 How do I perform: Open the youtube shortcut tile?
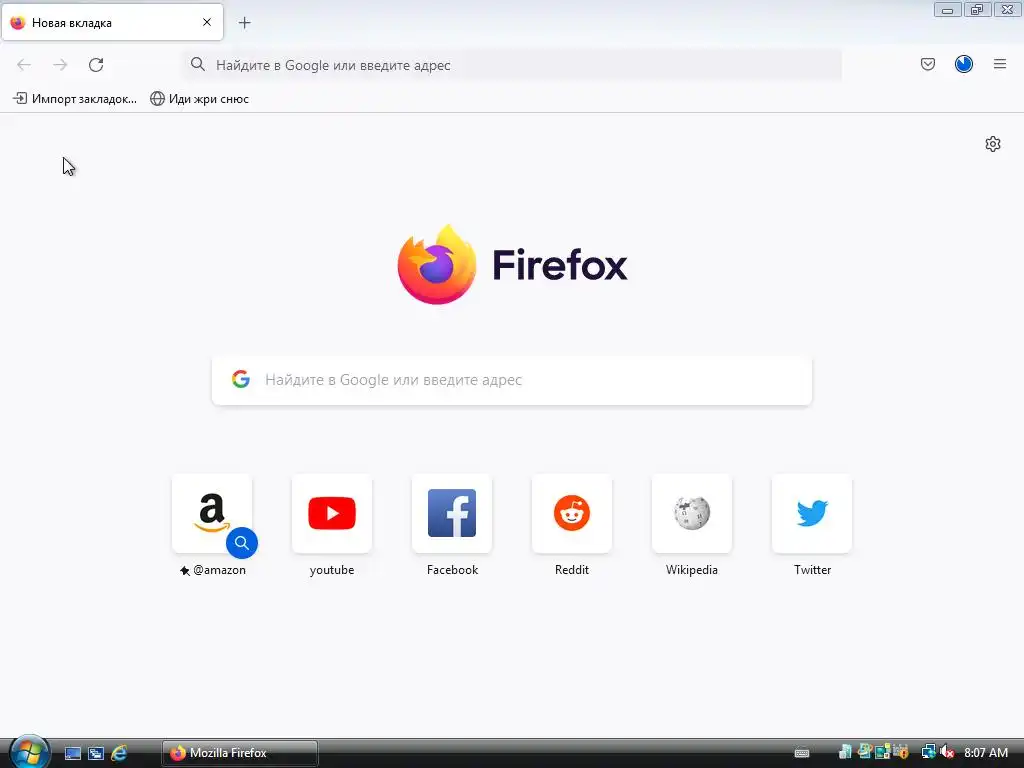tap(332, 513)
